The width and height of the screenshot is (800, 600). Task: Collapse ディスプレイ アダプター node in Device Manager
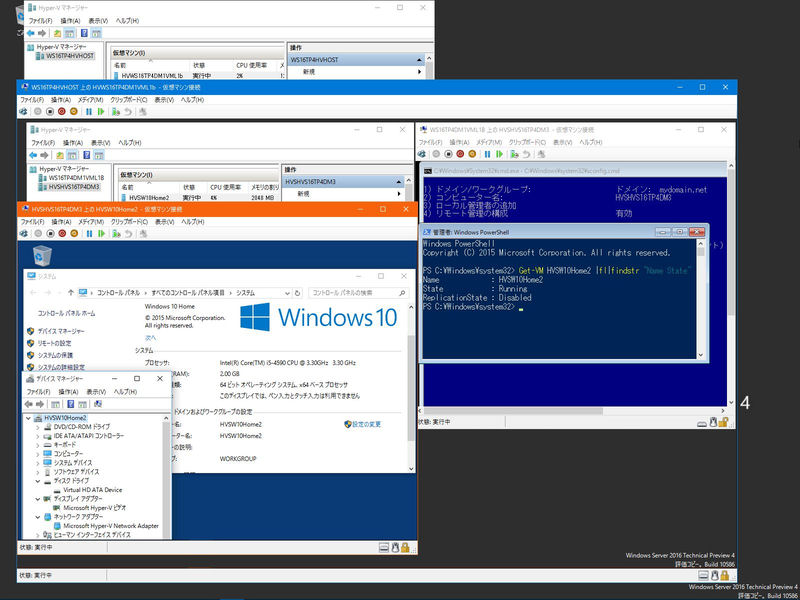tap(38, 498)
